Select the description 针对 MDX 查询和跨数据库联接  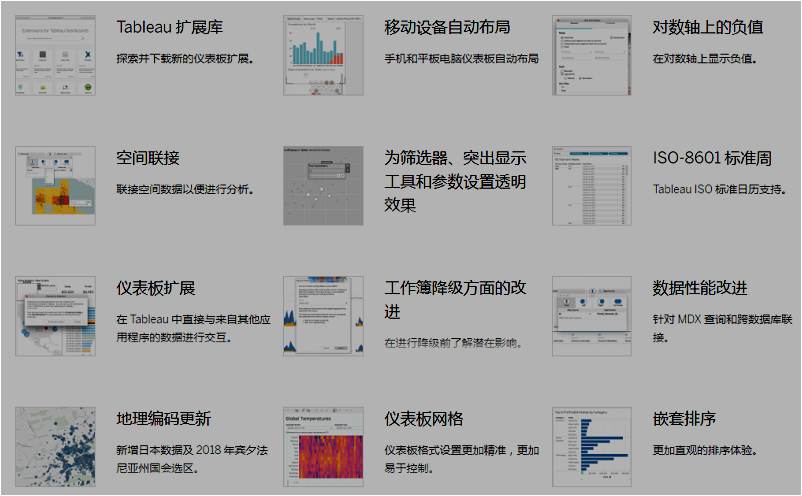722,328
